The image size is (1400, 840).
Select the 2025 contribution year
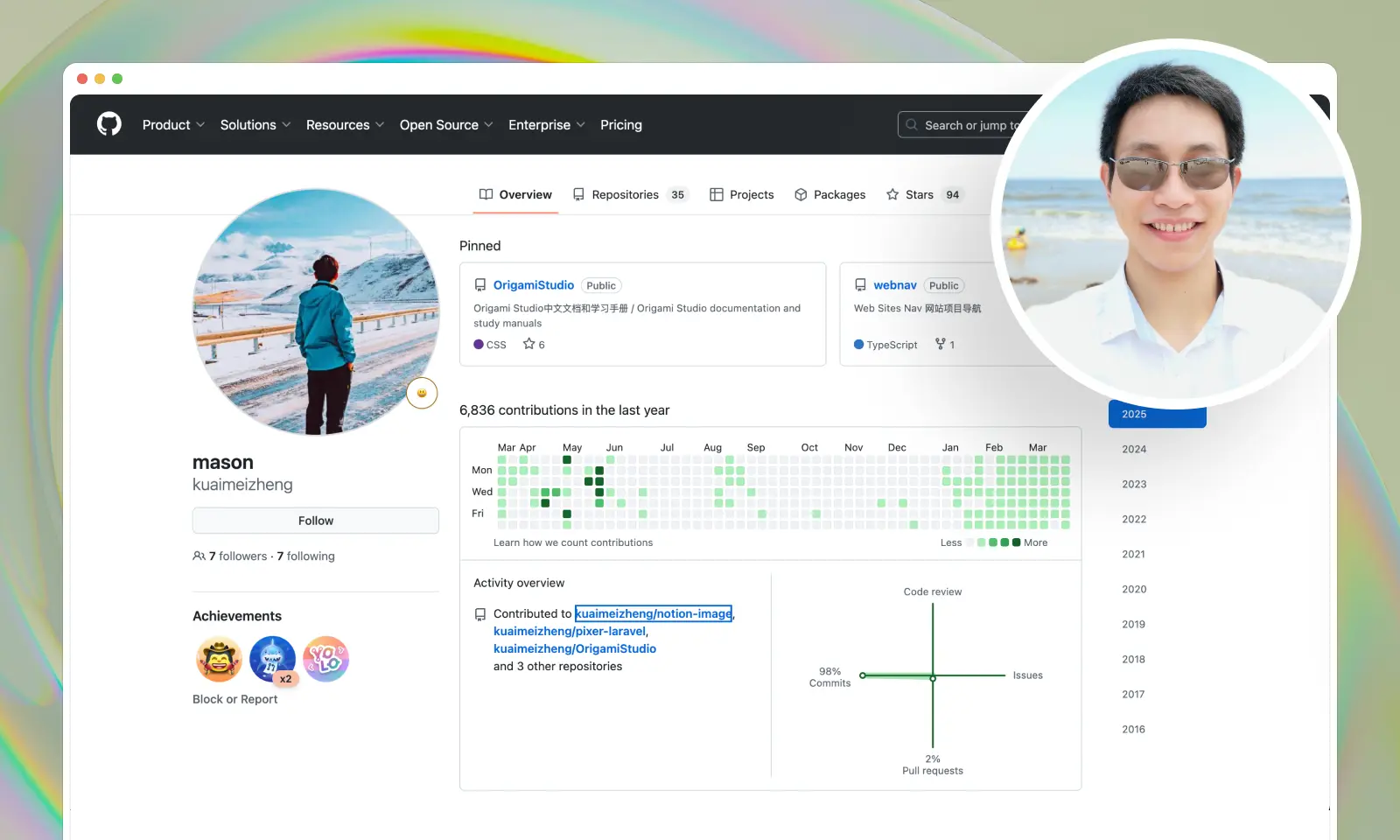tap(1158, 415)
